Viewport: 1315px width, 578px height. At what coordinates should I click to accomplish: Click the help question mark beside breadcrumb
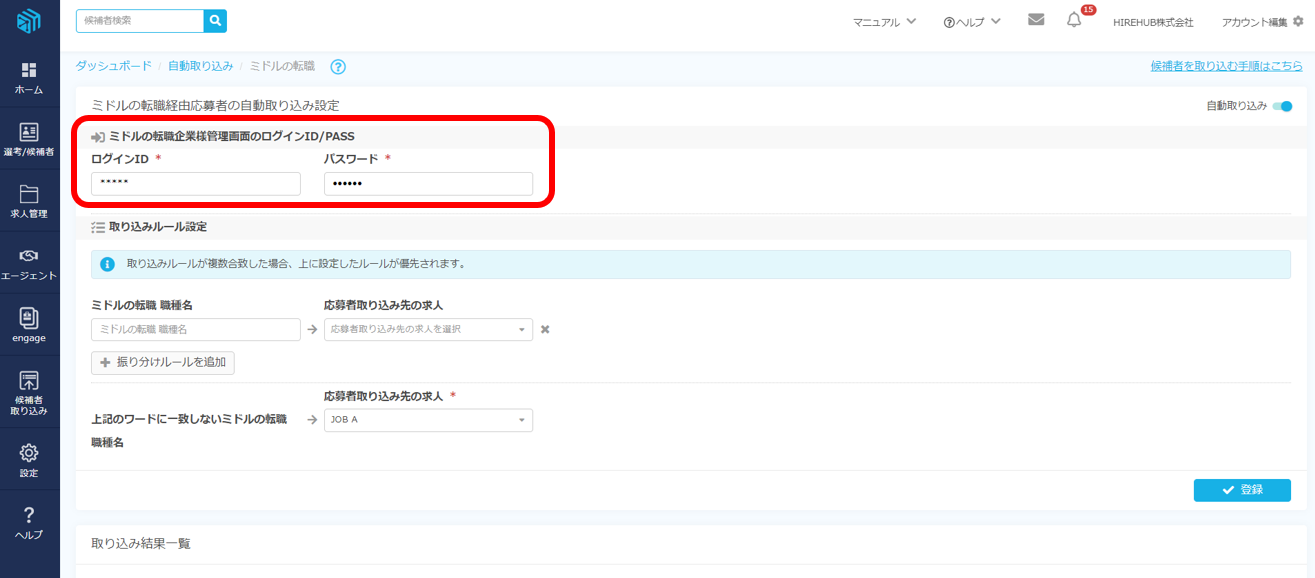tap(338, 67)
